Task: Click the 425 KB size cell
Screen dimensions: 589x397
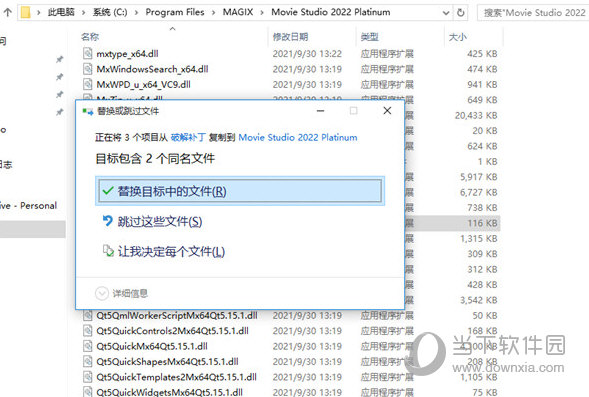Action: (x=482, y=54)
